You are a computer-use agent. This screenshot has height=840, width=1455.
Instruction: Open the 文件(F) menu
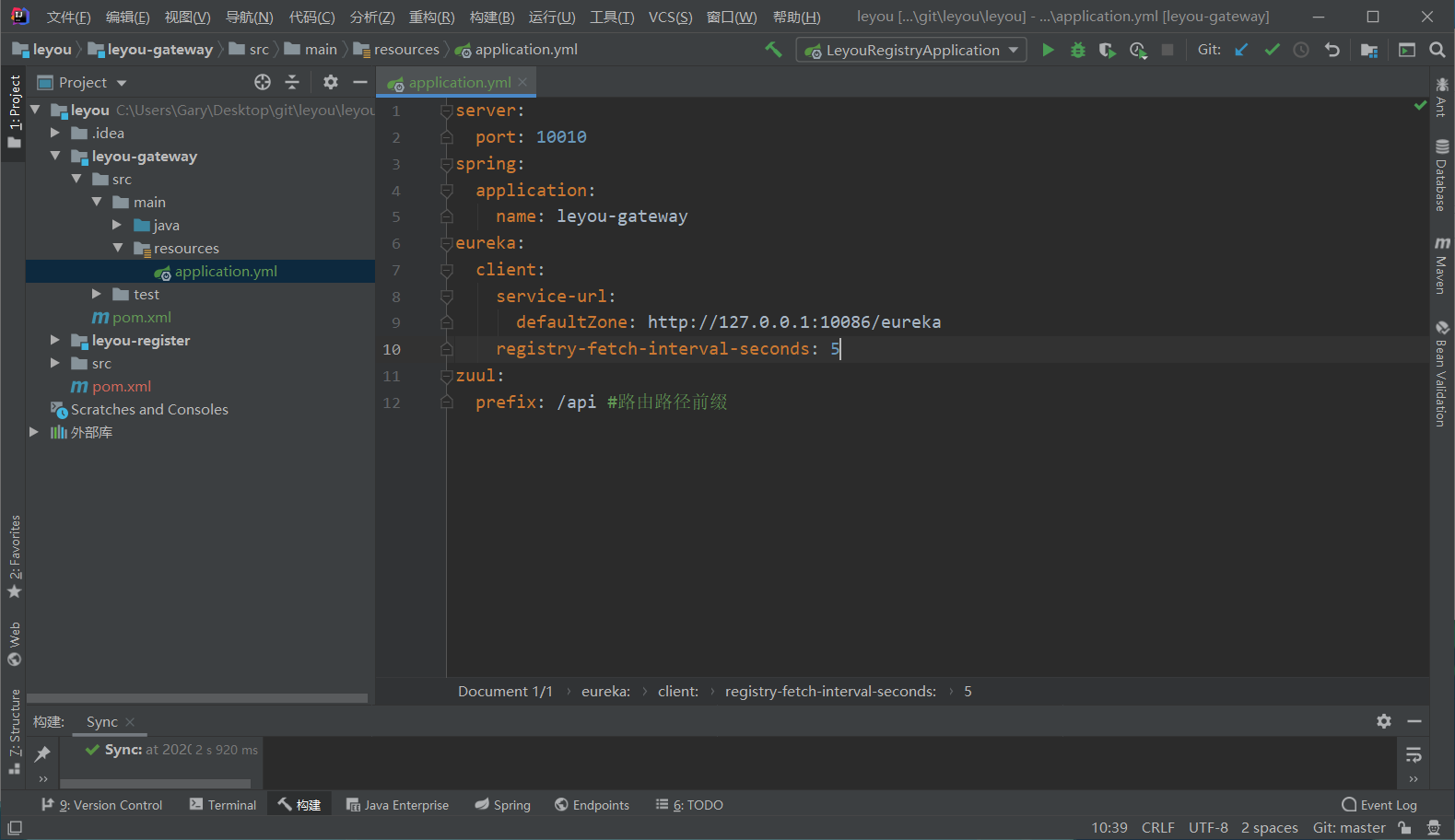pos(68,17)
